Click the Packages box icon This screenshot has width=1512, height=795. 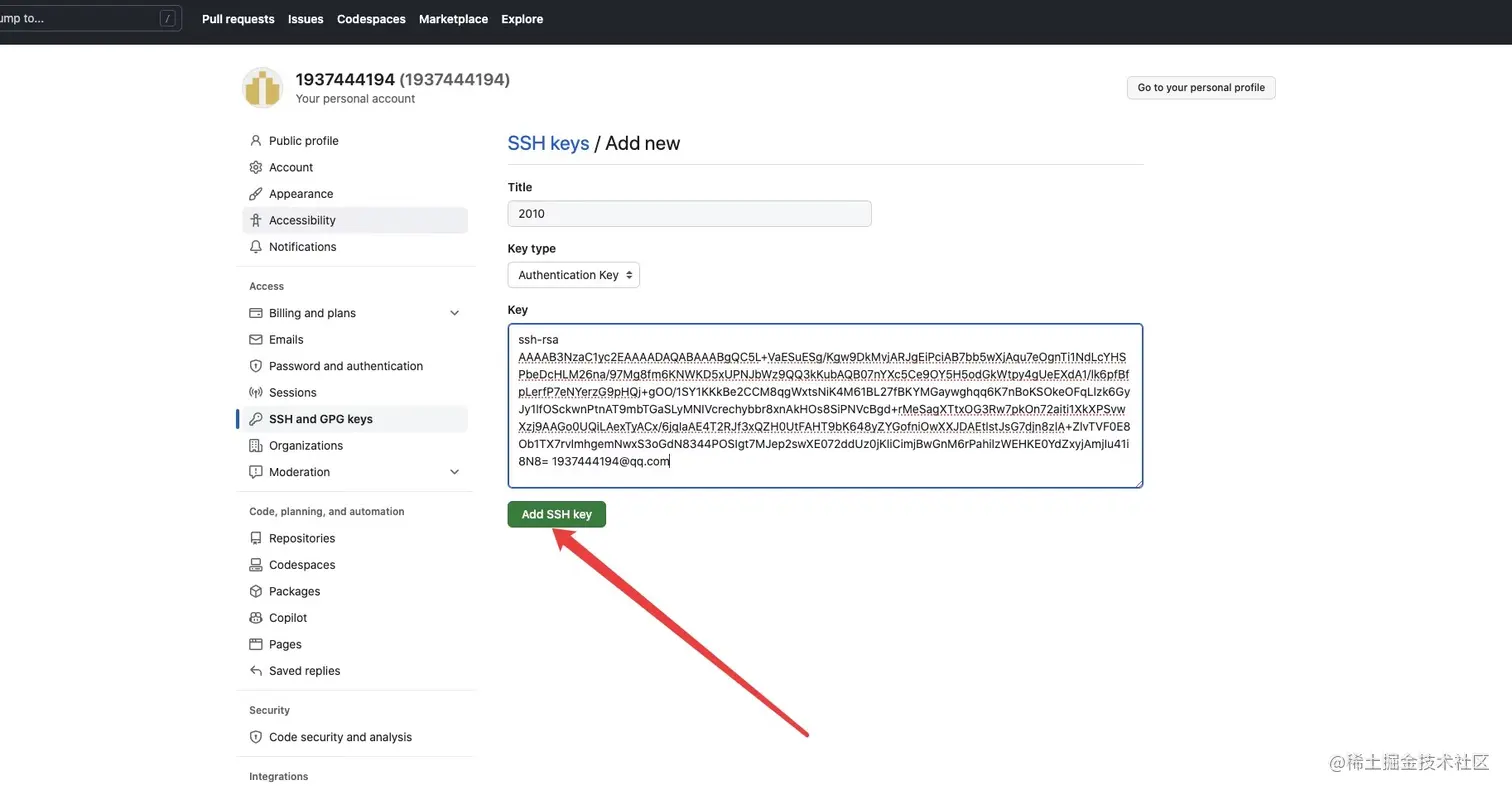pos(256,591)
